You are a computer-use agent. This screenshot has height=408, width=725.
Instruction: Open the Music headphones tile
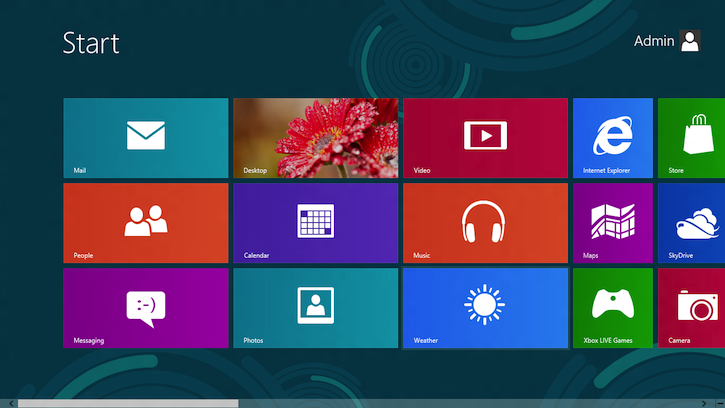tap(485, 223)
